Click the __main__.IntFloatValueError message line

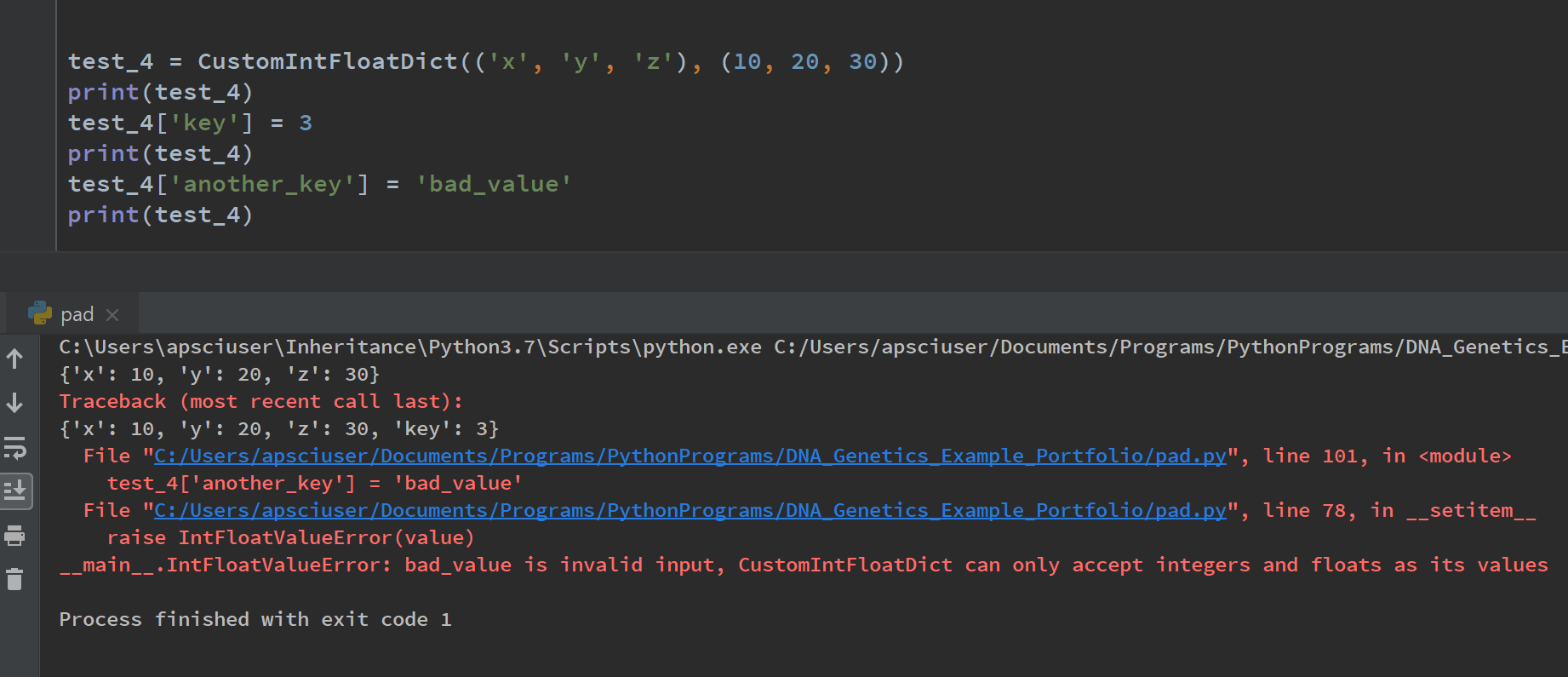coord(804,565)
